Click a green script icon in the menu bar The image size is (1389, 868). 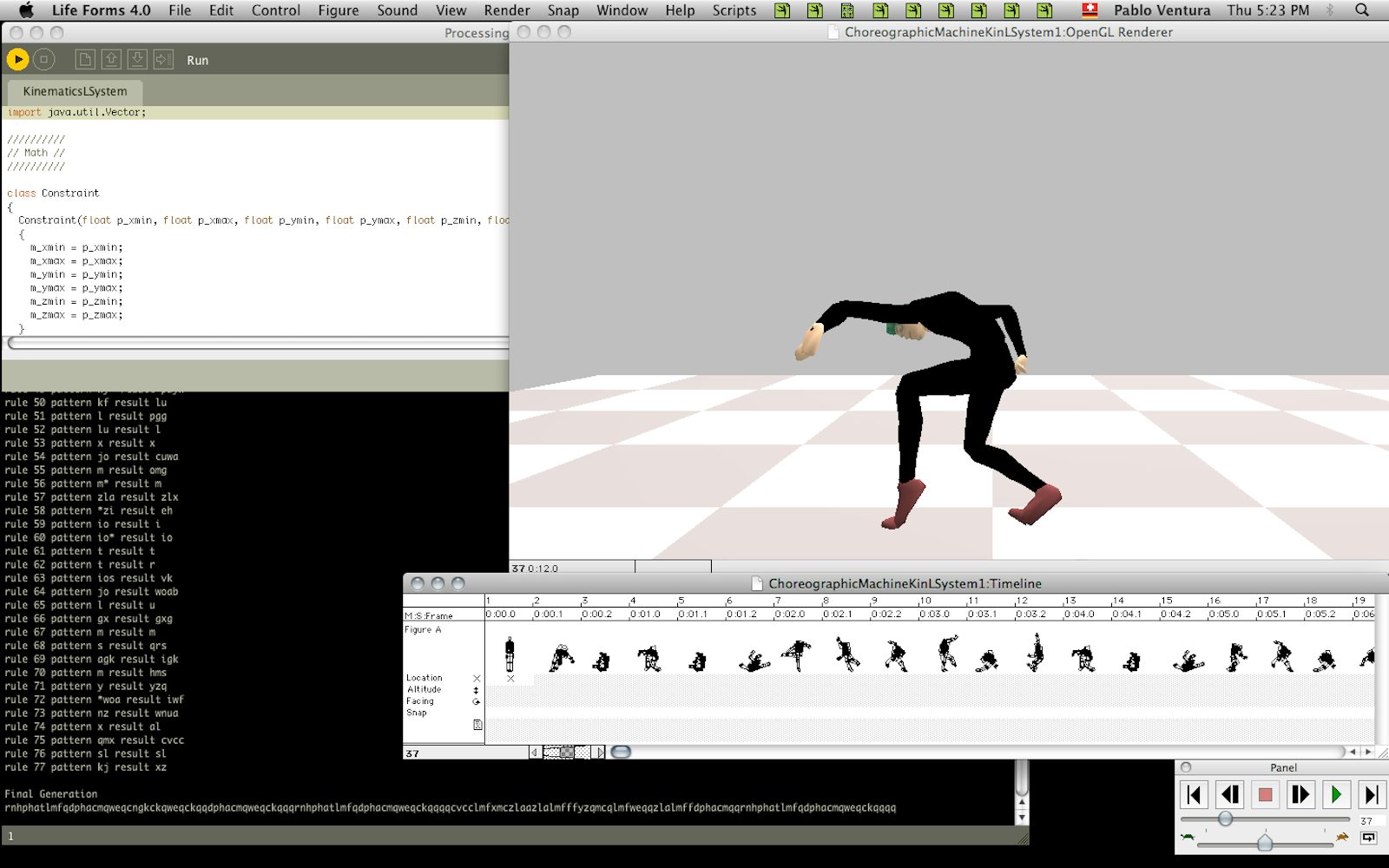coord(782,10)
